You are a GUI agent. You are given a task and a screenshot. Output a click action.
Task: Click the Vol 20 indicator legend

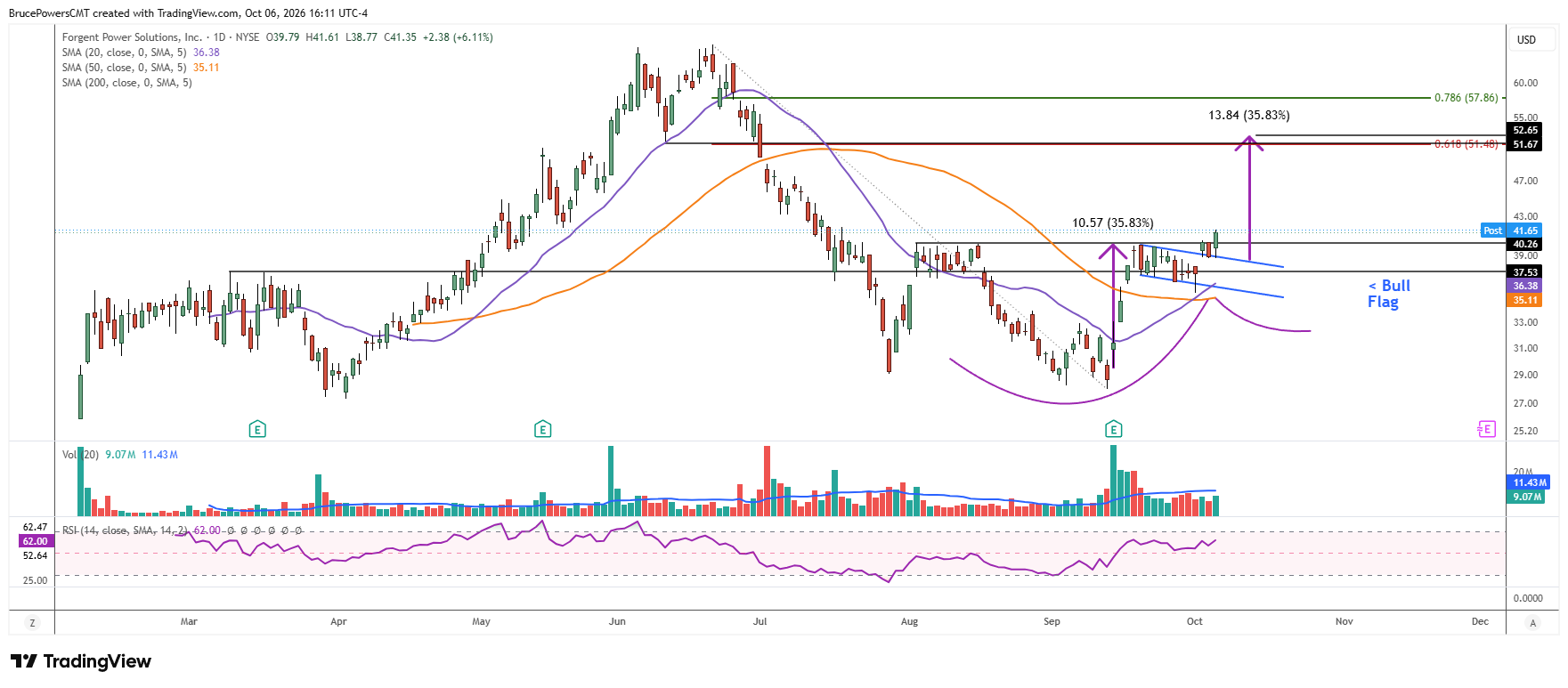coord(120,455)
